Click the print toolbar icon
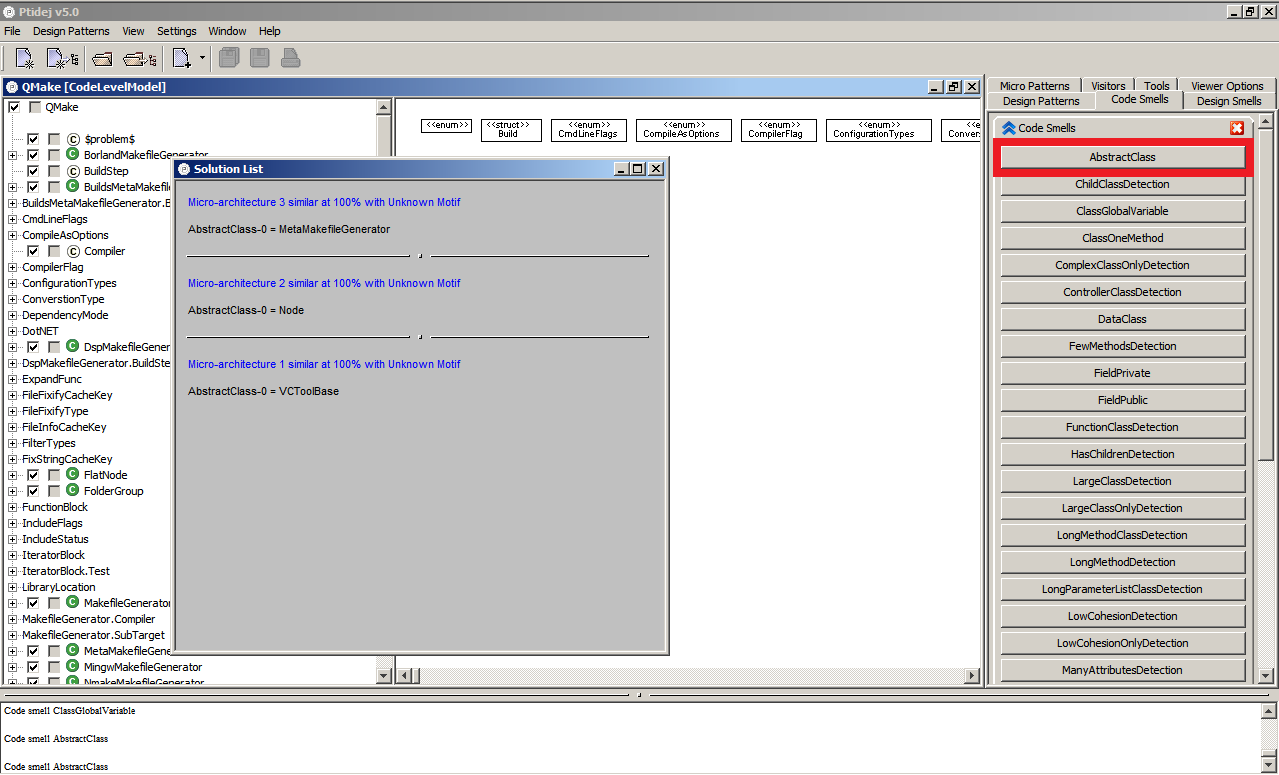 289,57
